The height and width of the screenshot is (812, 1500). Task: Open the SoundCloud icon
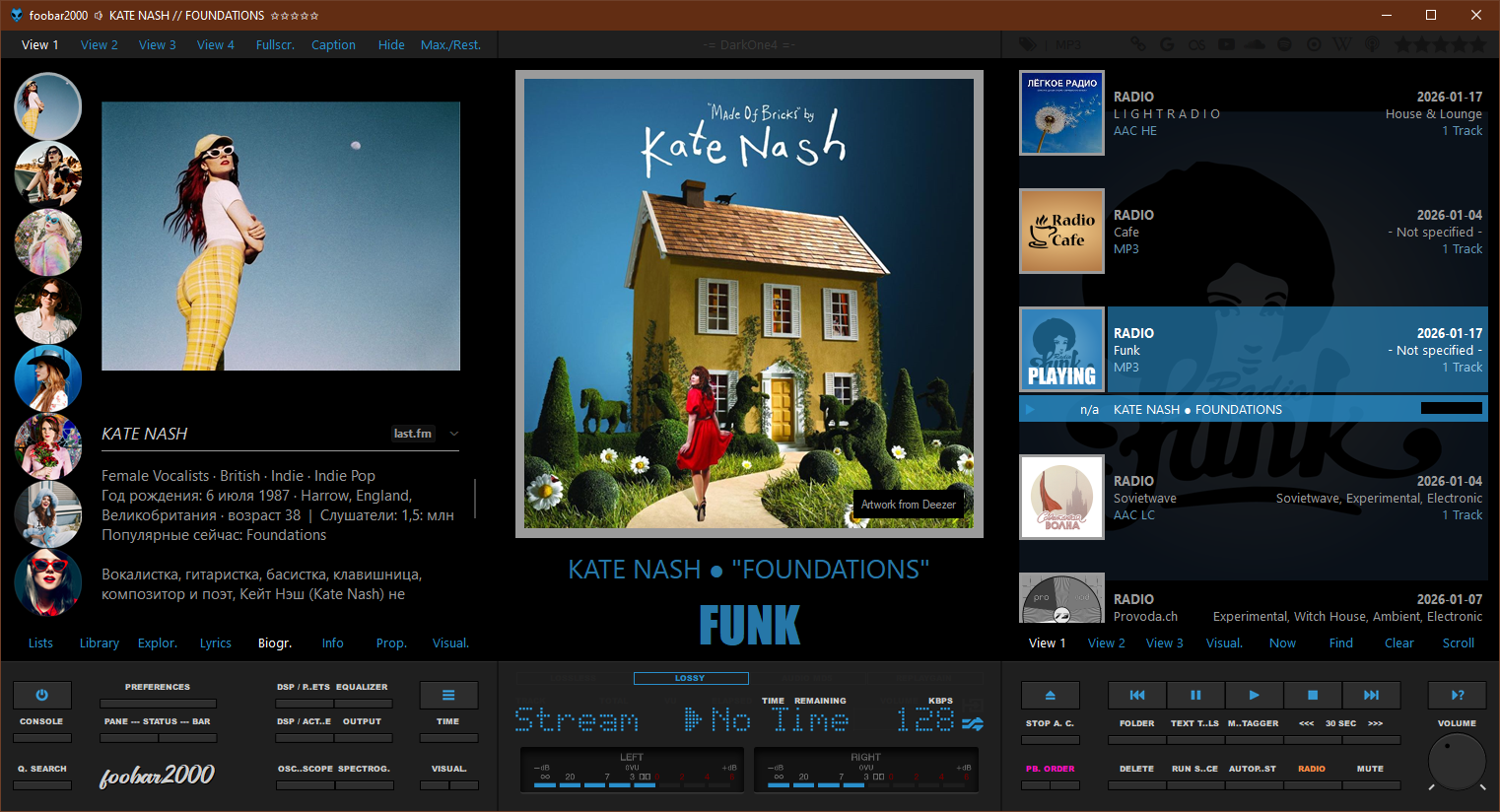[1255, 44]
